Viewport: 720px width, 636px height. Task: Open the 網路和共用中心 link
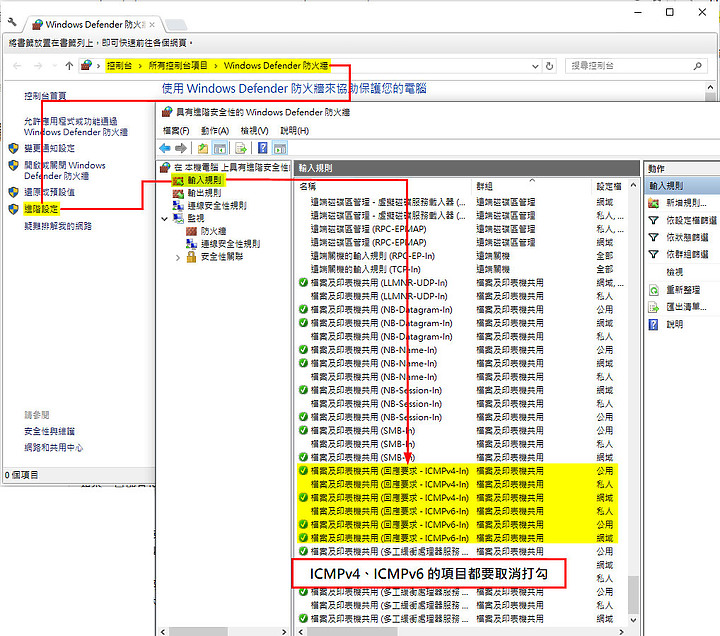[53, 448]
